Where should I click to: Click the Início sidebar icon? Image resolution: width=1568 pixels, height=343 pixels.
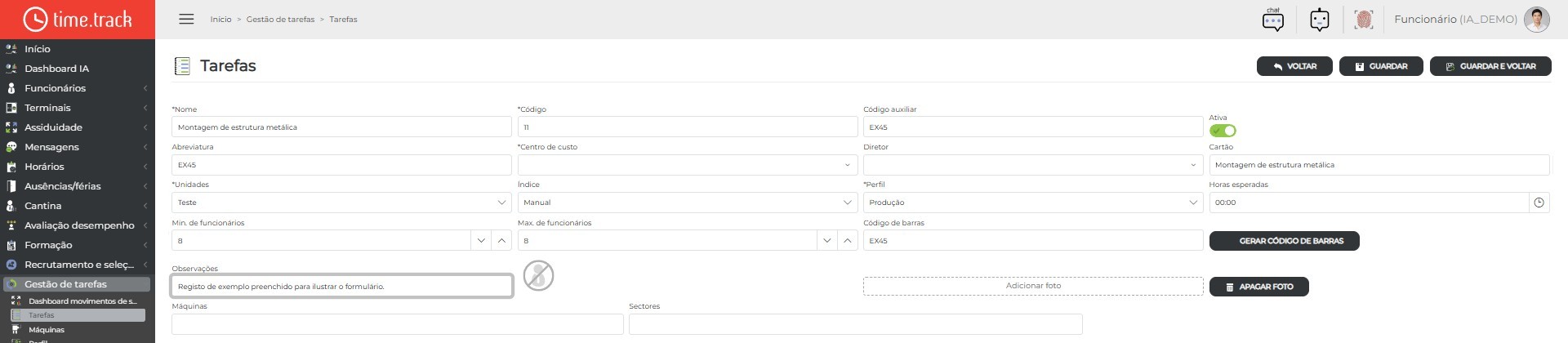[x=11, y=49]
